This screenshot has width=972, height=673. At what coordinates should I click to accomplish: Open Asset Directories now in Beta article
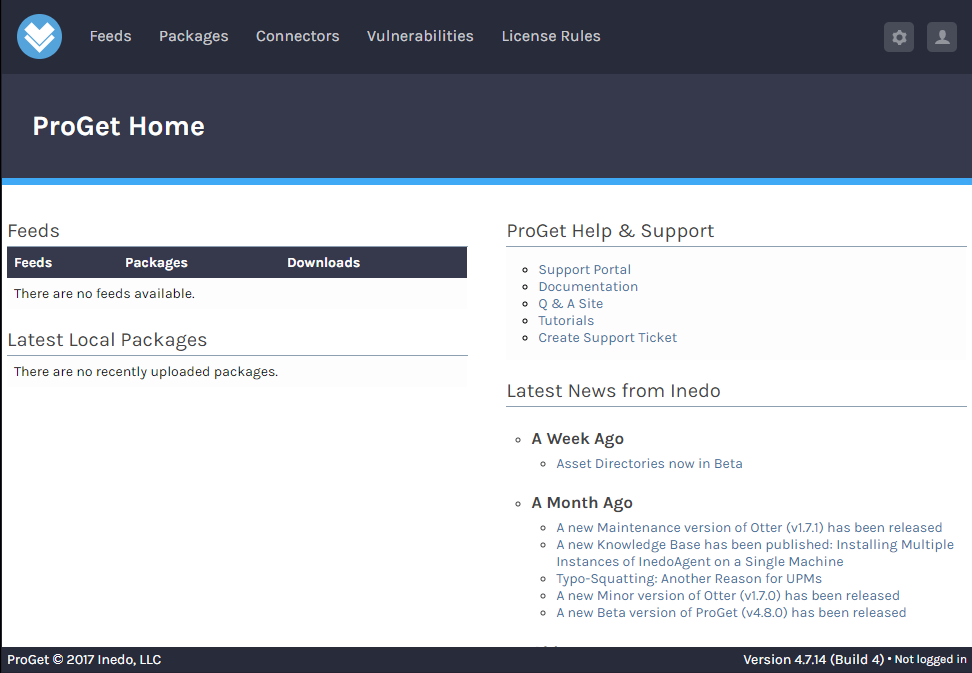(x=649, y=464)
